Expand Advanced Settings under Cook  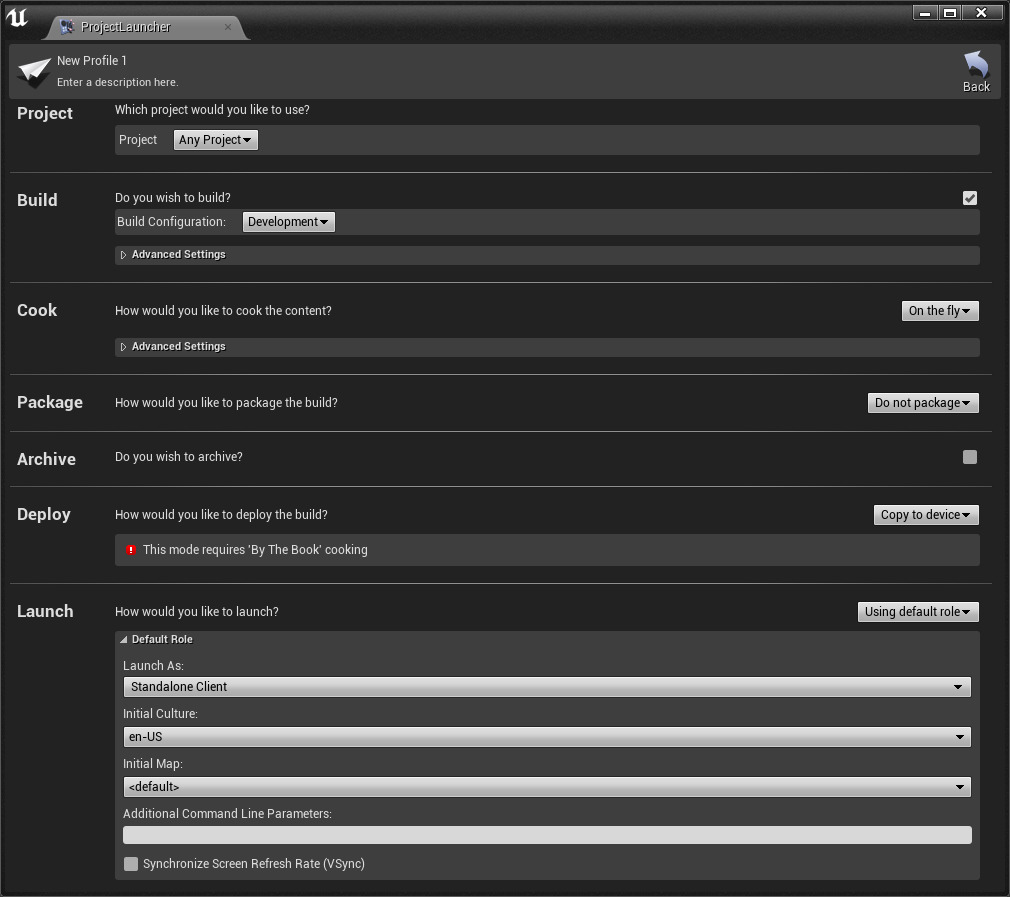point(172,347)
